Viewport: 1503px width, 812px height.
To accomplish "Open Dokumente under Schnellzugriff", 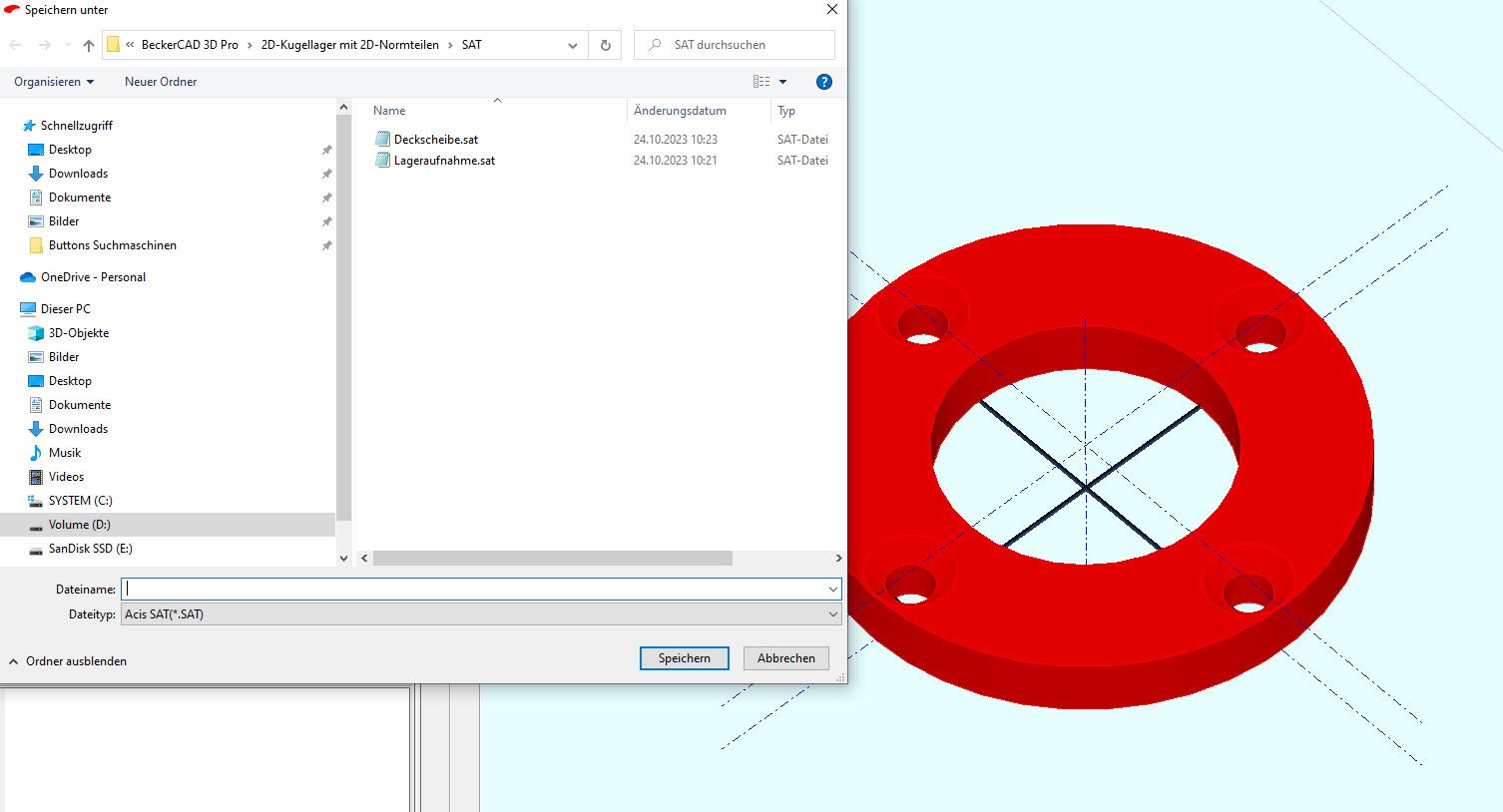I will [80, 198].
